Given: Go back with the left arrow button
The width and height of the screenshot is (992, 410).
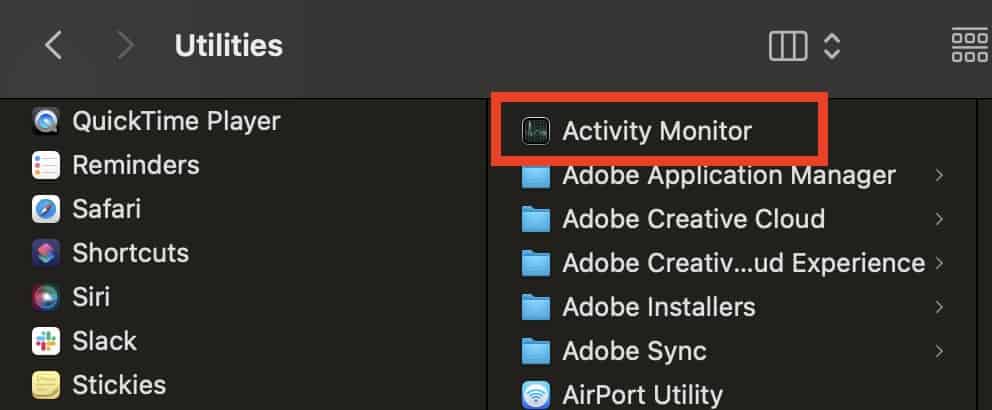Looking at the screenshot, I should [55, 45].
